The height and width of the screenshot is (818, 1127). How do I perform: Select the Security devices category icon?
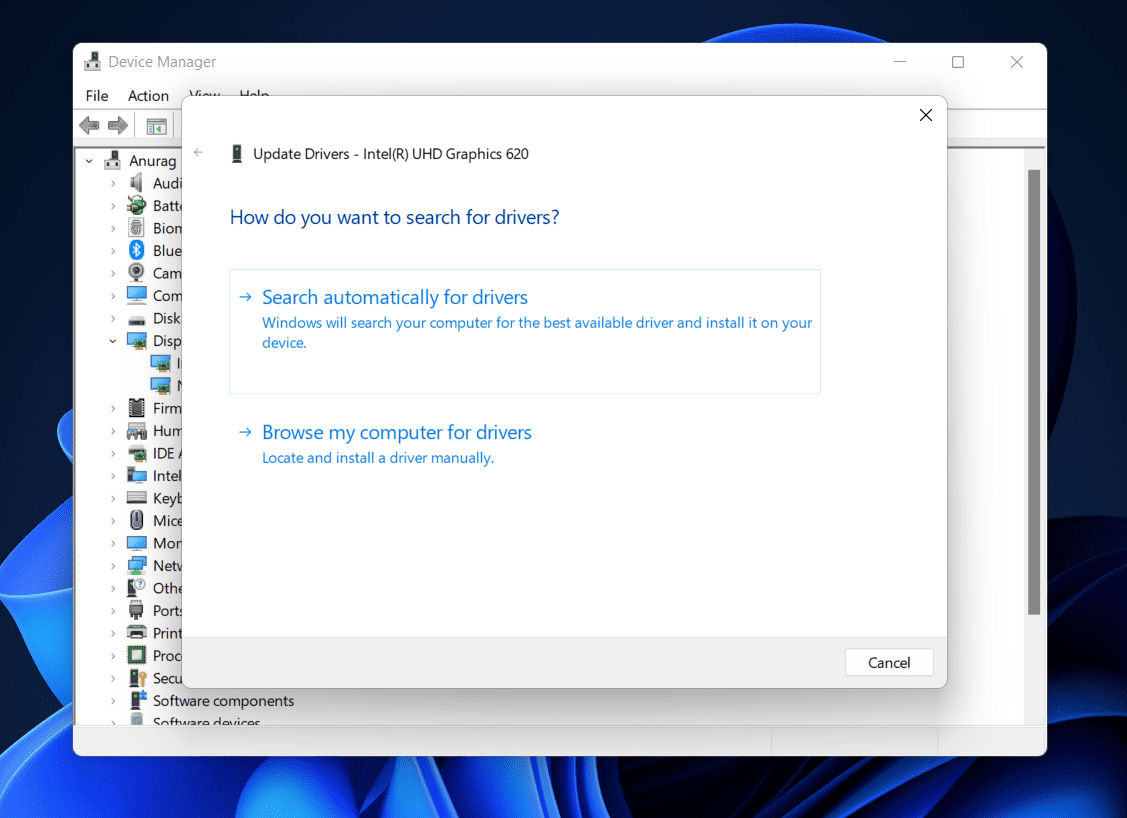click(x=137, y=678)
